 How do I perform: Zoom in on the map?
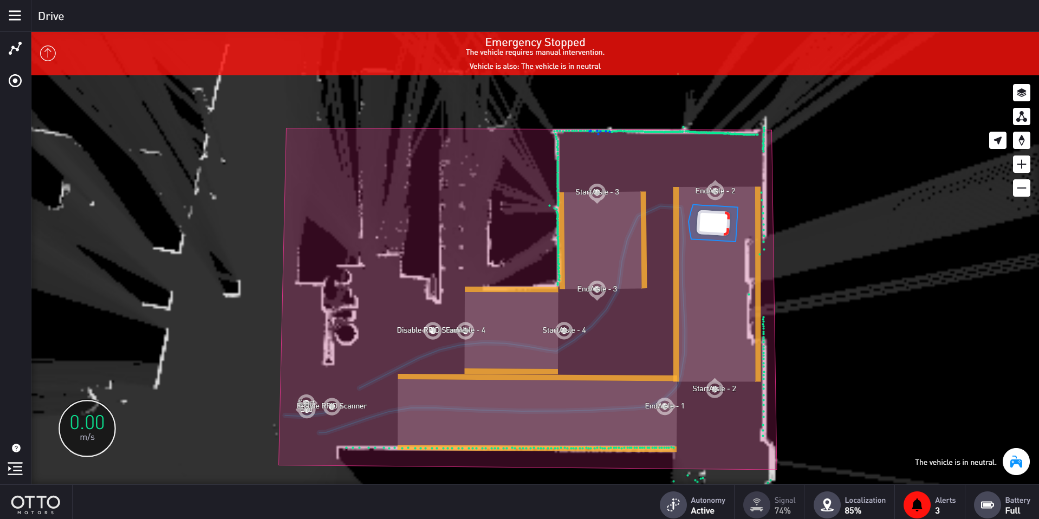(x=1021, y=164)
